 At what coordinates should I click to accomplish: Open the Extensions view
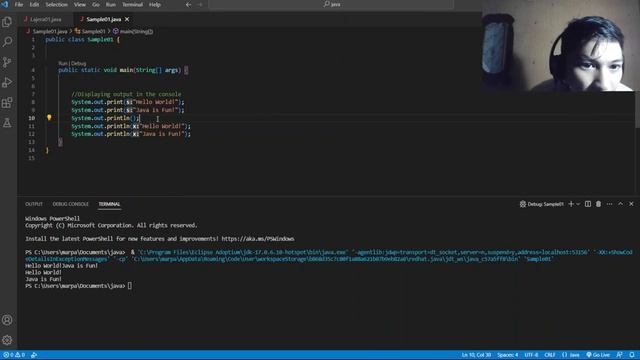coord(7,102)
